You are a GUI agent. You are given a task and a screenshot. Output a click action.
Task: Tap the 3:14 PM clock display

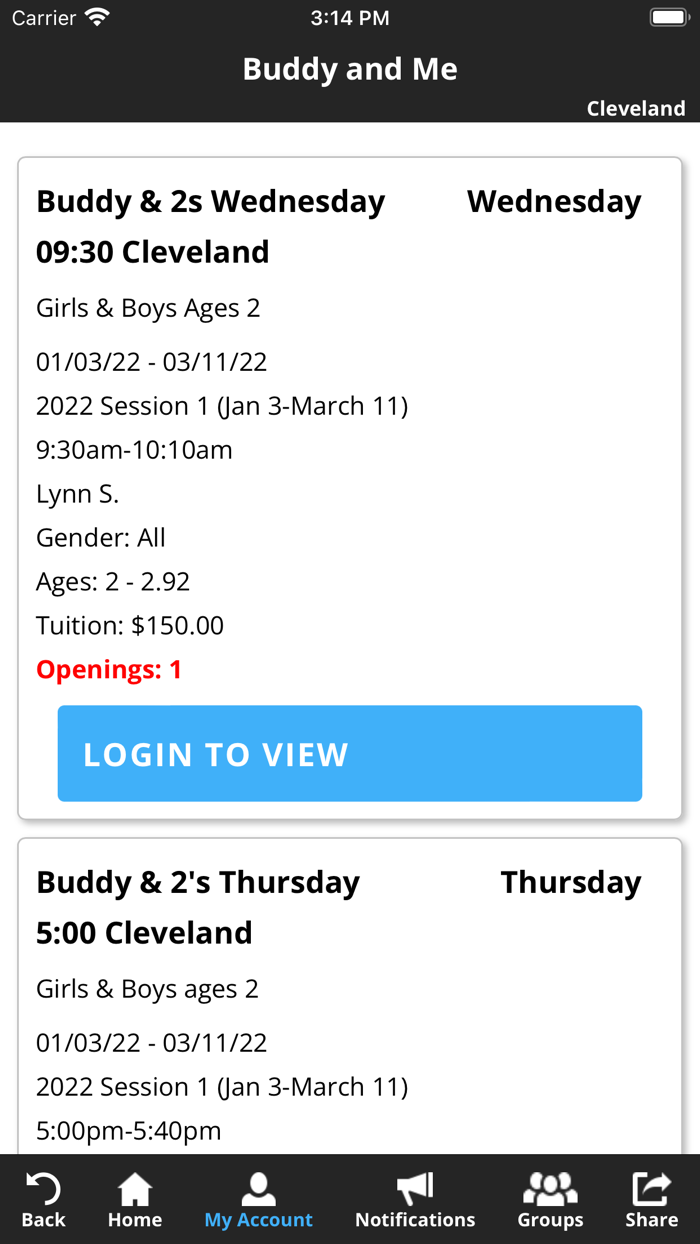pyautogui.click(x=349, y=15)
